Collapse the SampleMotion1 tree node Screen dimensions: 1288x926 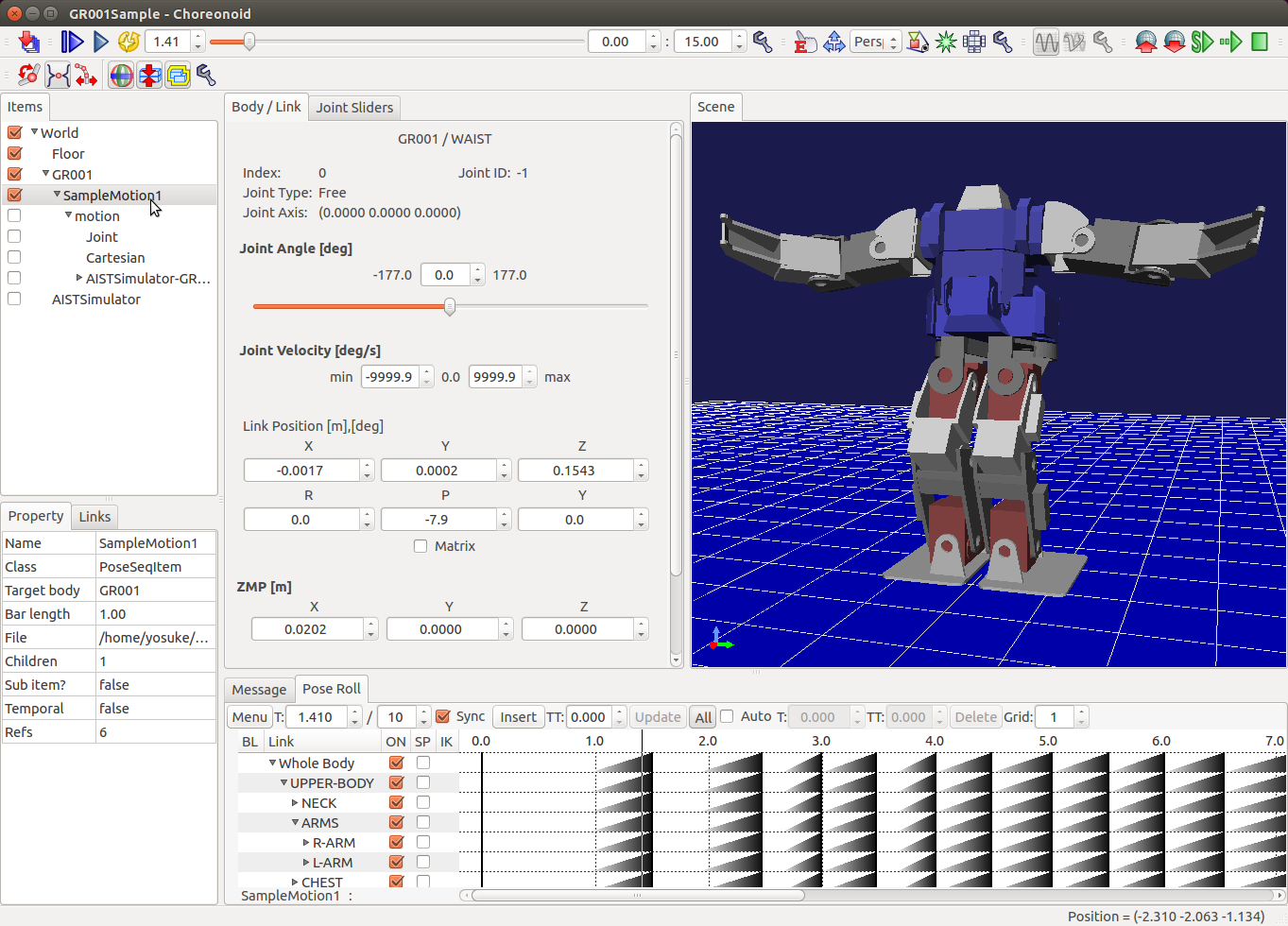[58, 195]
